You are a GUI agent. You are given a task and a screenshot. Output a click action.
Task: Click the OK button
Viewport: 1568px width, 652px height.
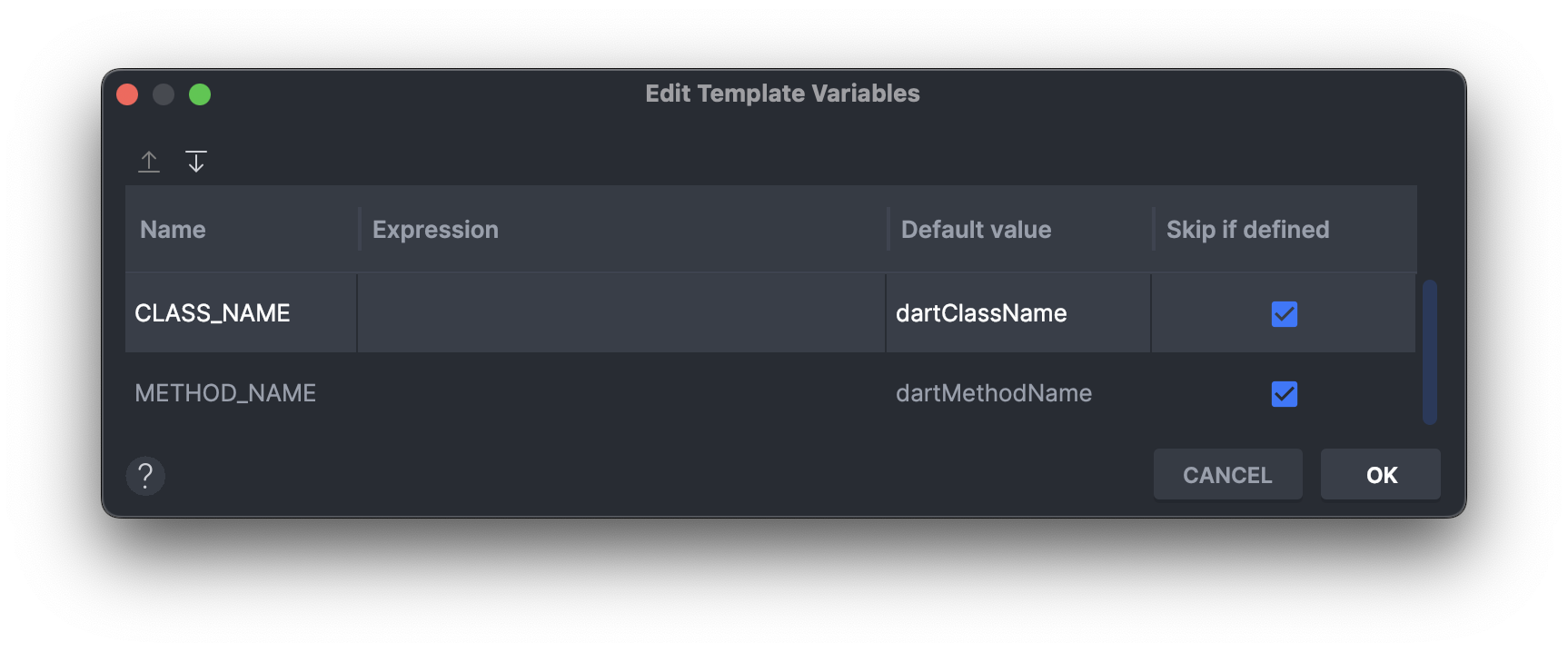click(x=1380, y=474)
